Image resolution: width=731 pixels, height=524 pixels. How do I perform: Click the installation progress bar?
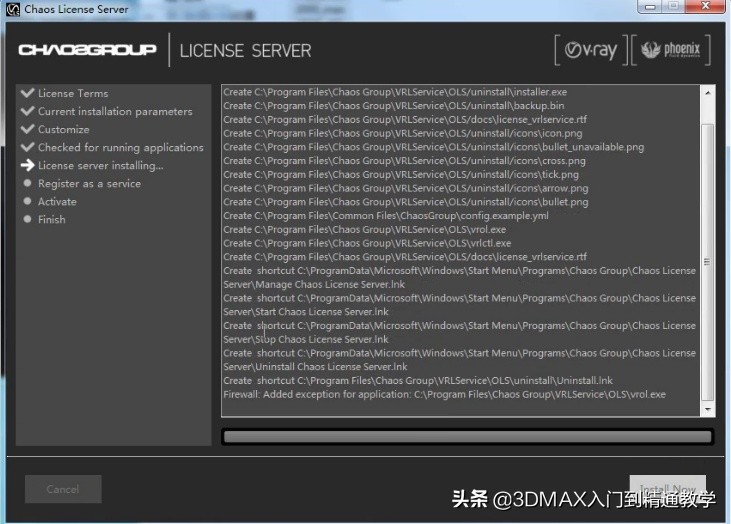(468, 437)
